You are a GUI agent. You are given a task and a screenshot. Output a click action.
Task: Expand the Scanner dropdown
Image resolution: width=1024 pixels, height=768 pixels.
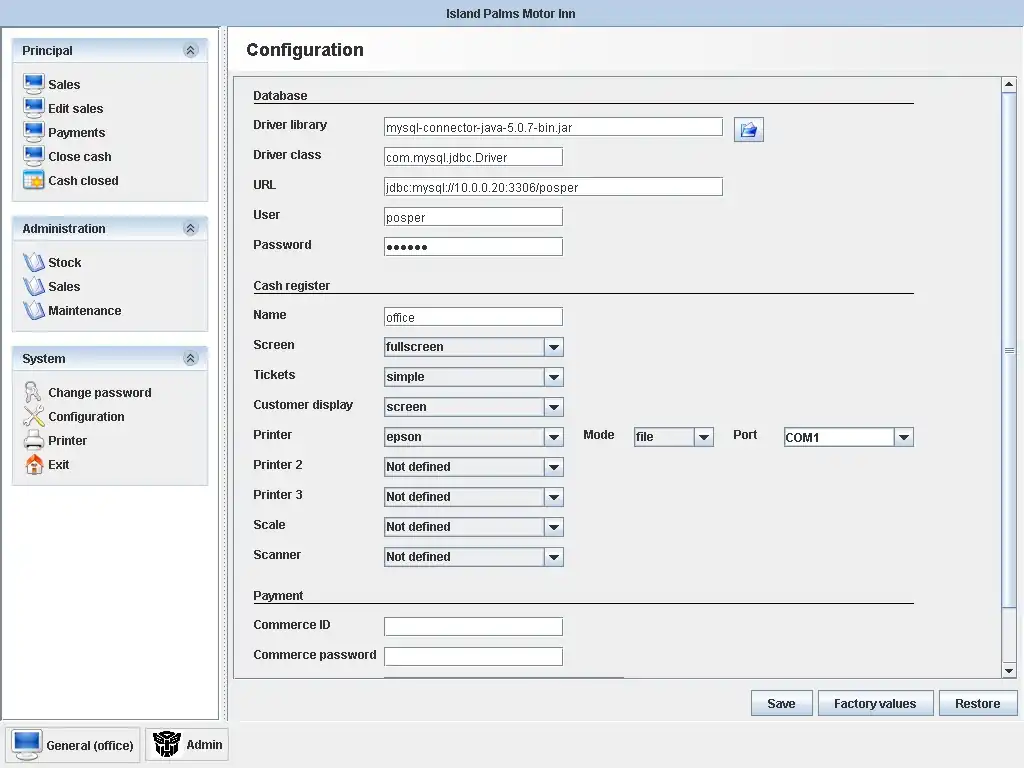coord(554,557)
